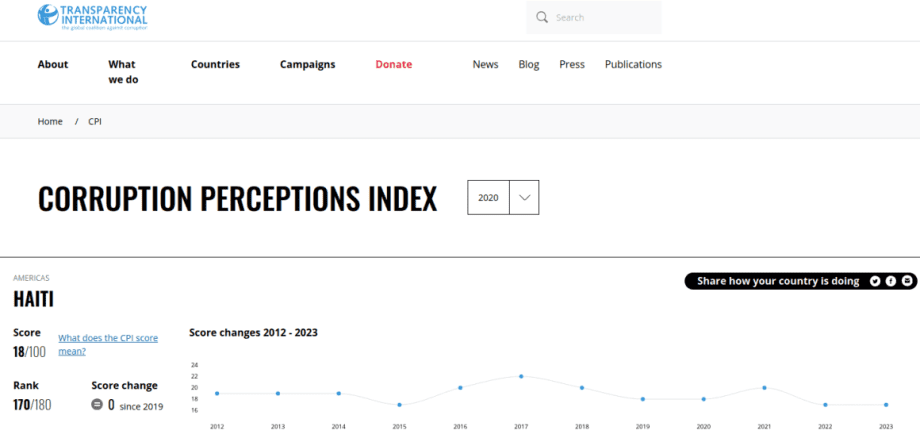Click the score change equals icon
Image resolution: width=920 pixels, height=438 pixels.
pyautogui.click(x=97, y=405)
